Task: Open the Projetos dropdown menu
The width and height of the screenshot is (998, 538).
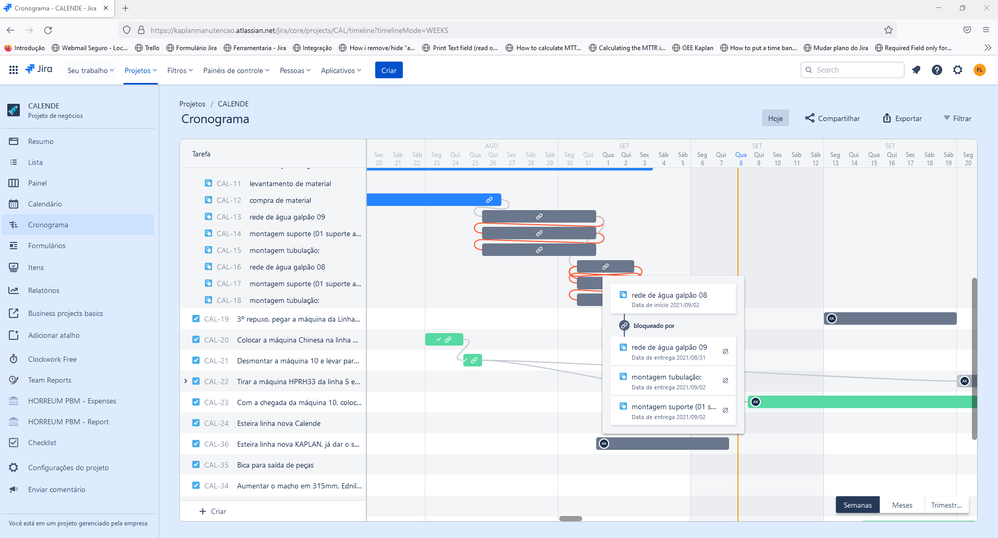Action: [x=141, y=70]
